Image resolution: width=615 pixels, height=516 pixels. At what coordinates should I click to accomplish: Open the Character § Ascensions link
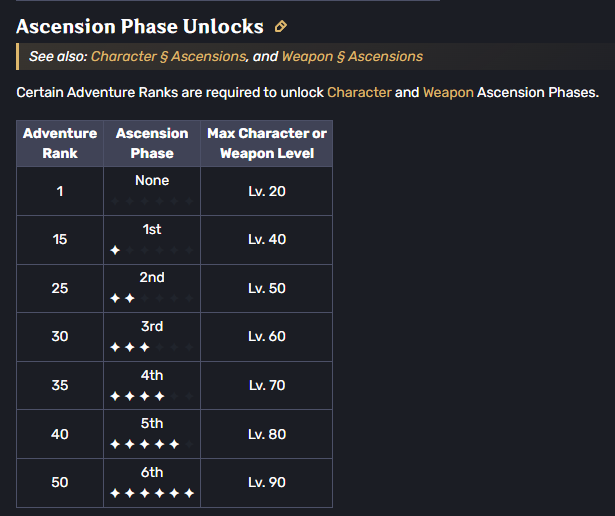168,56
